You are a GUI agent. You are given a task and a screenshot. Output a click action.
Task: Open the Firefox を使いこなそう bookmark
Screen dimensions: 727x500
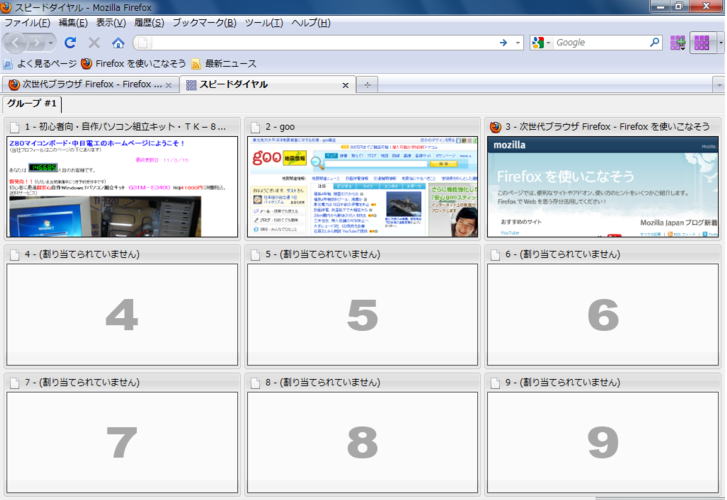pos(134,64)
